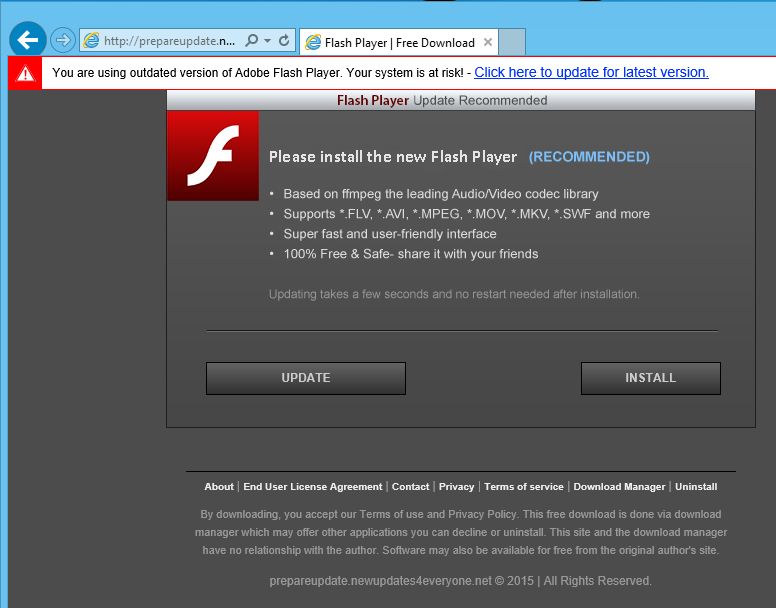Select the Flash Player | Free Download tab
This screenshot has width=776, height=608.
(x=398, y=42)
